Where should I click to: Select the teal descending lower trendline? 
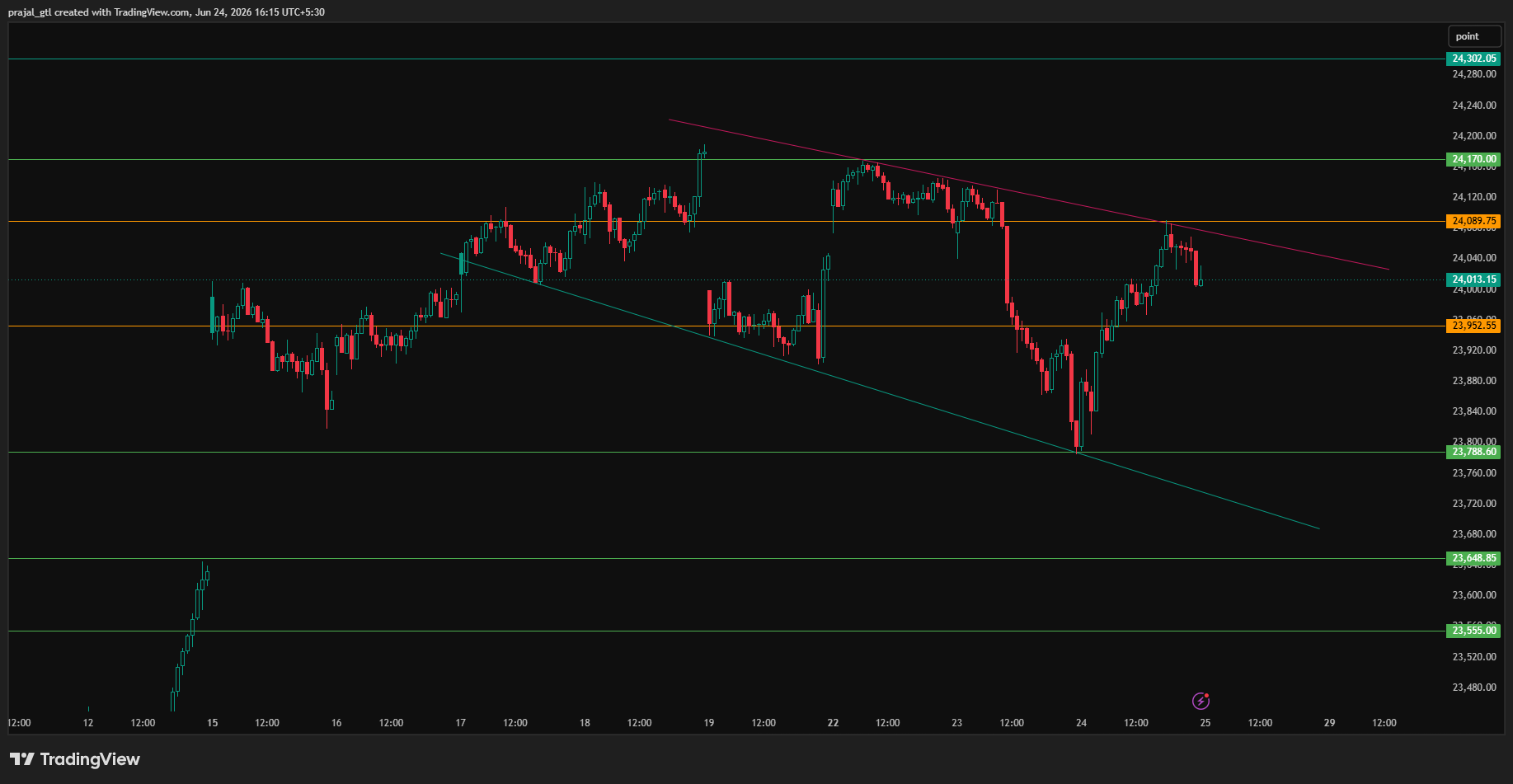(880, 391)
